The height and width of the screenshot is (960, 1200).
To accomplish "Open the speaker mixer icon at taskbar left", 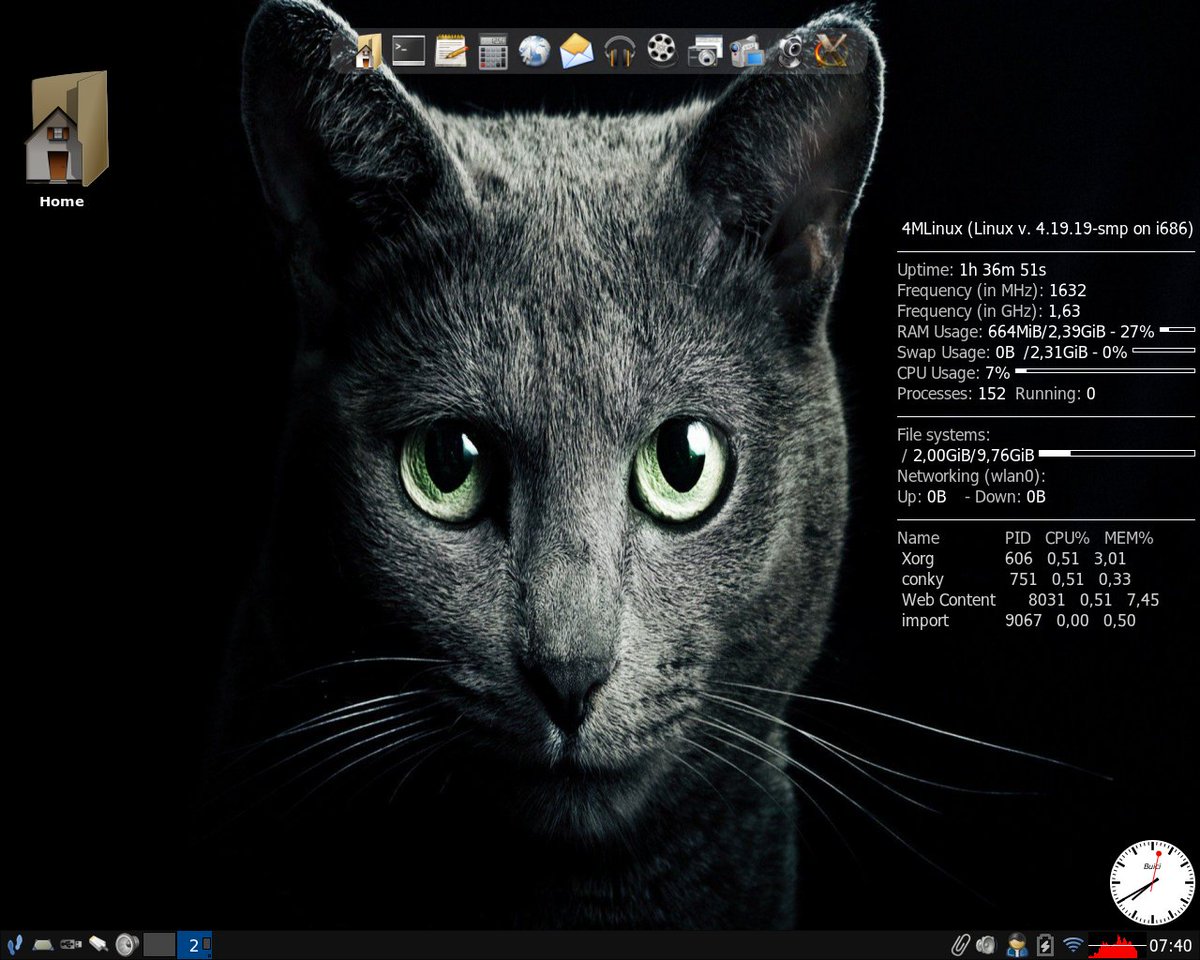I will [125, 944].
